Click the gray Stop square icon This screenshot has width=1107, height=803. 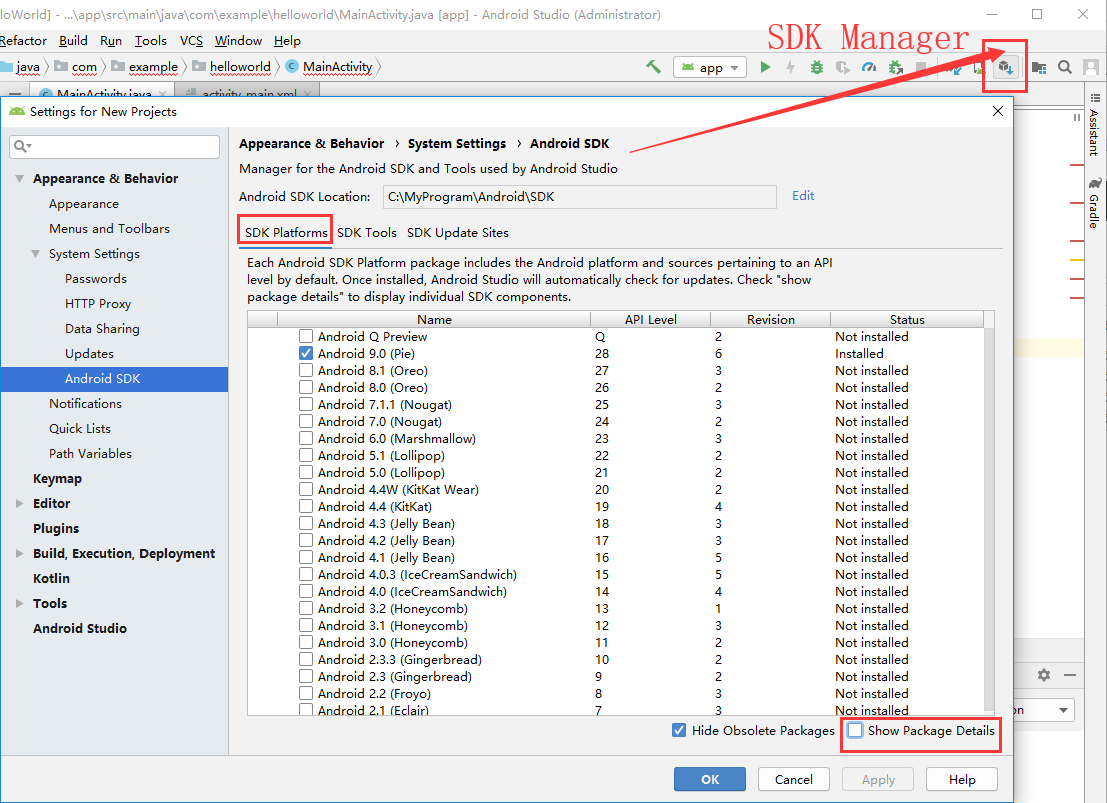pyautogui.click(x=921, y=67)
